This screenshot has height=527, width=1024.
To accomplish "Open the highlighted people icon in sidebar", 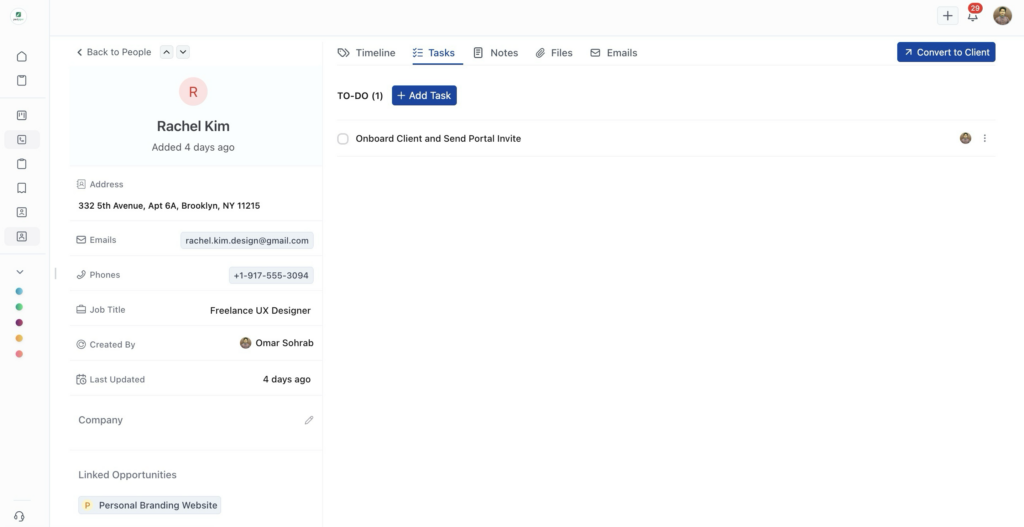I will 22,237.
